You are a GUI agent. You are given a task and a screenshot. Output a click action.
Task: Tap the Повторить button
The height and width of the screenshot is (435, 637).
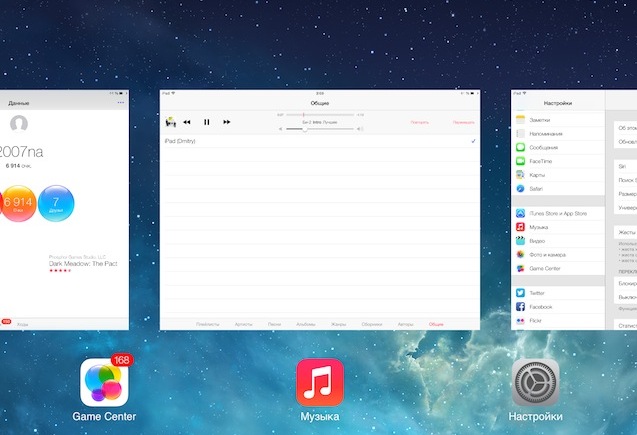click(x=420, y=122)
